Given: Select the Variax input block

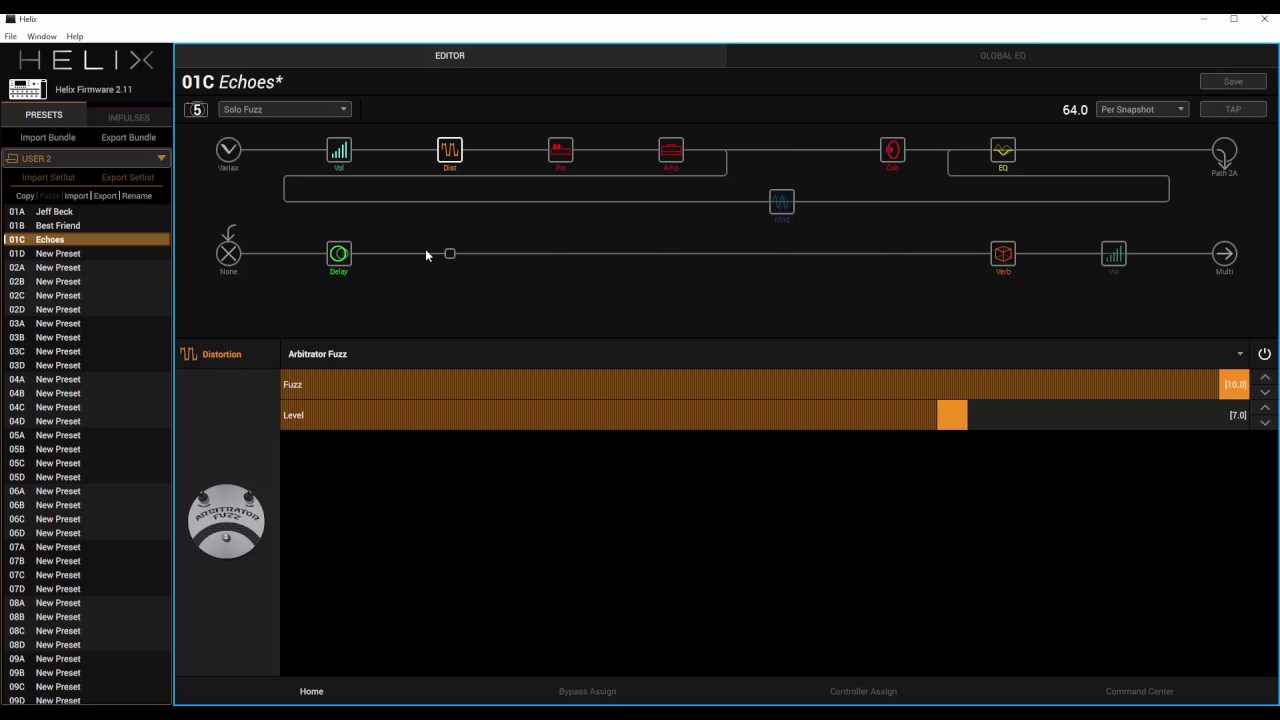Looking at the screenshot, I should click(x=229, y=150).
